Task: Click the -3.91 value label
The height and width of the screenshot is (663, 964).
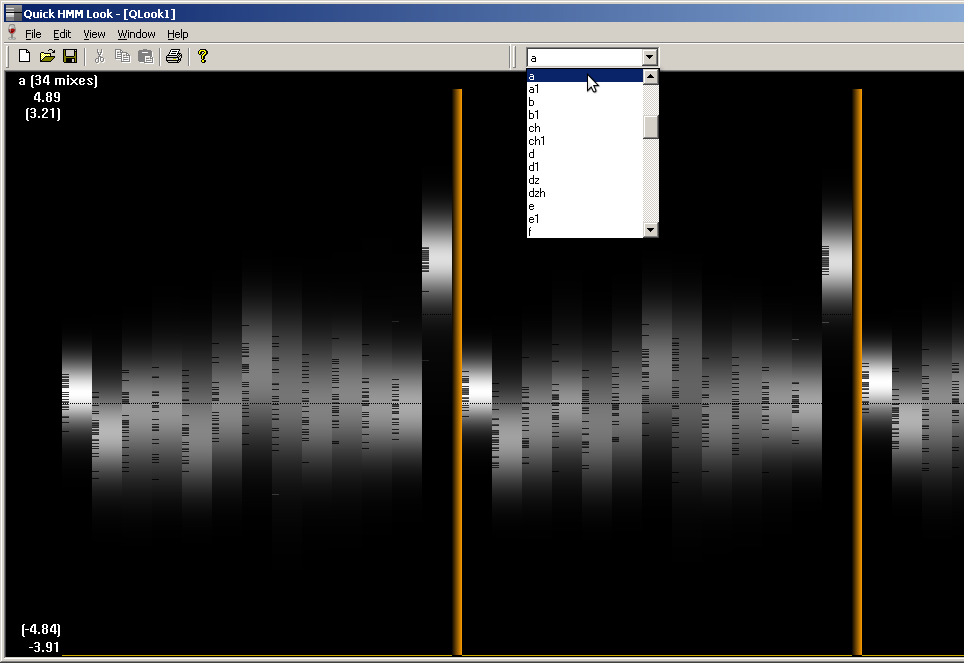Action: (x=44, y=647)
